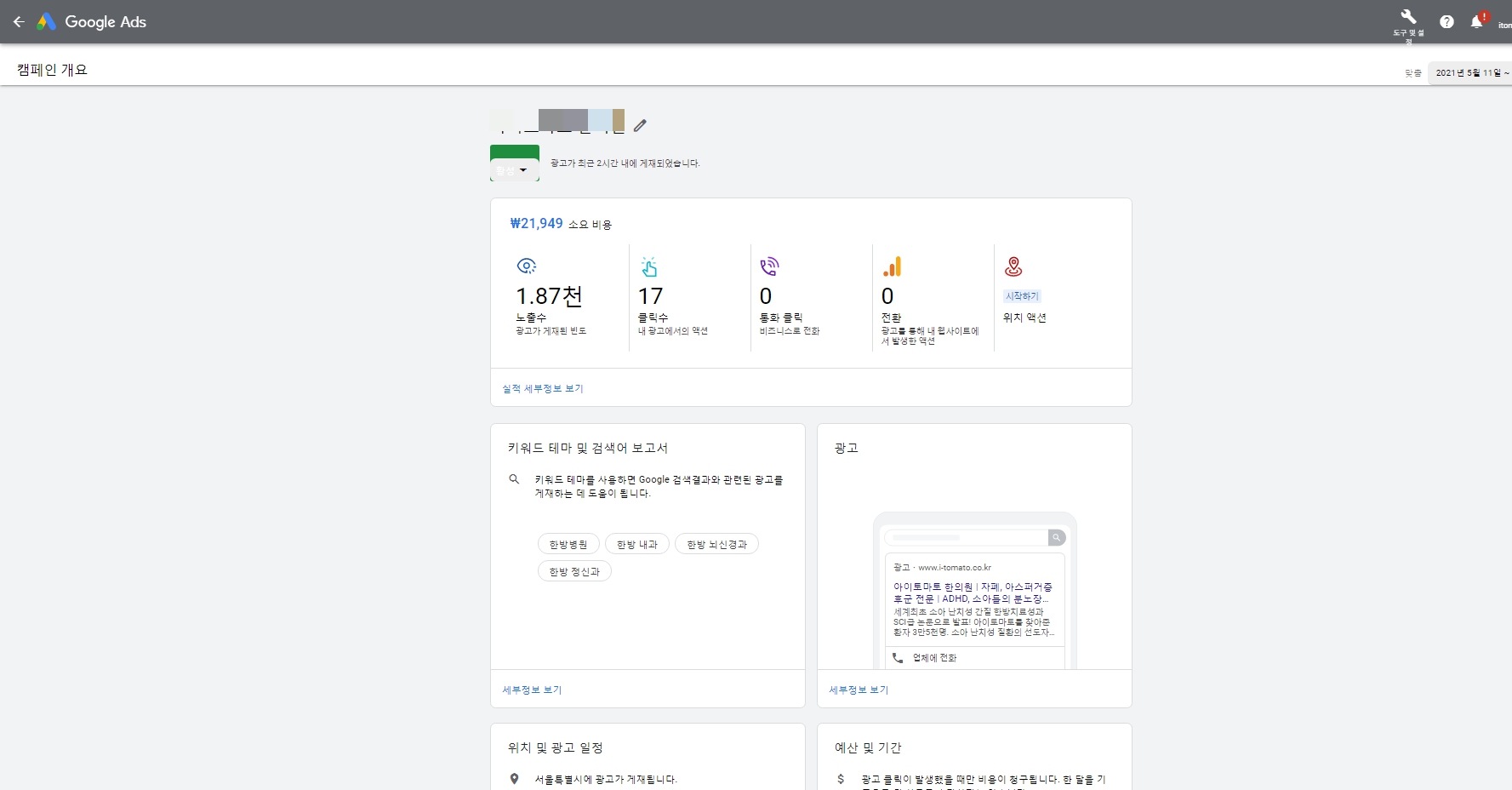Select the 한방병원 keyword chip
Screen dimensions: 1512x790
[568, 545]
